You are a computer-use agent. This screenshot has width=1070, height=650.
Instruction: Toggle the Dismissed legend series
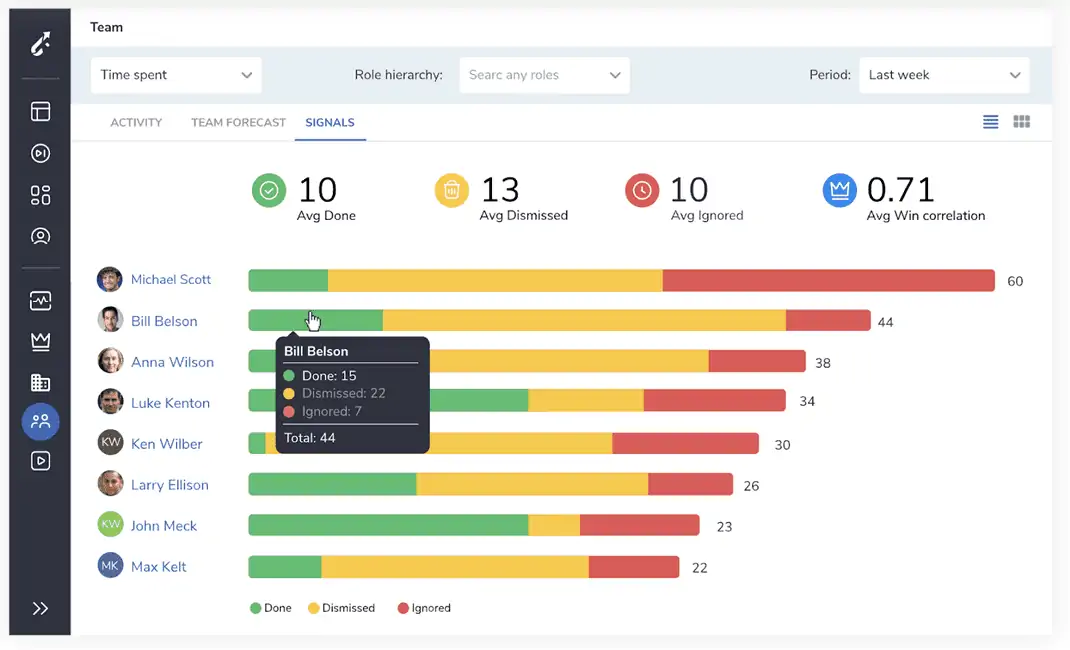(341, 608)
